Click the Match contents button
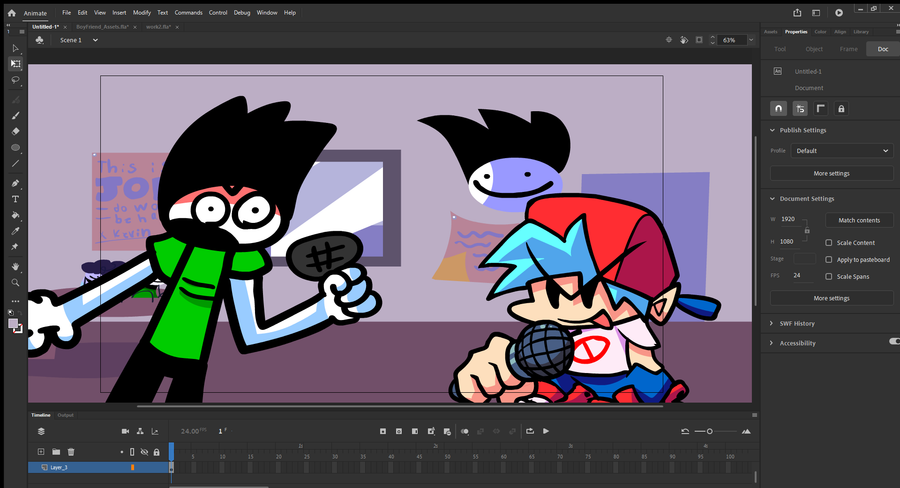Image resolution: width=900 pixels, height=488 pixels. click(859, 220)
